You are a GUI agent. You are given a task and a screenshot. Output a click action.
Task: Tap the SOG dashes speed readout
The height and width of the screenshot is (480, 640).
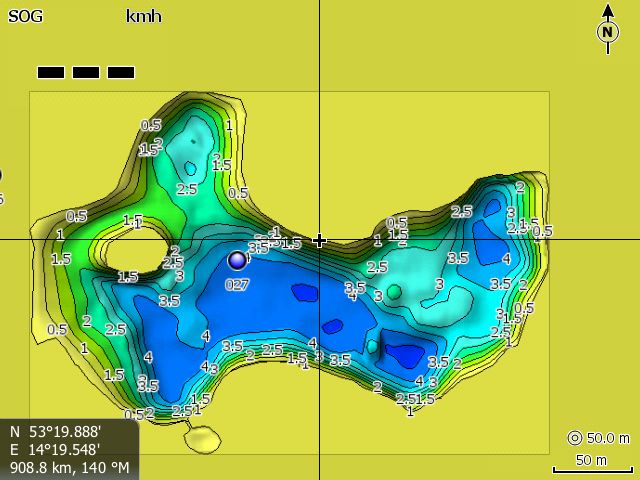(x=86, y=72)
